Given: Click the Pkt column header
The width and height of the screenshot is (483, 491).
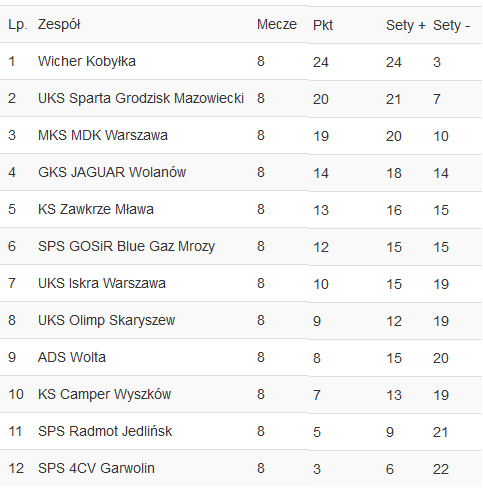Looking at the screenshot, I should 323,25.
